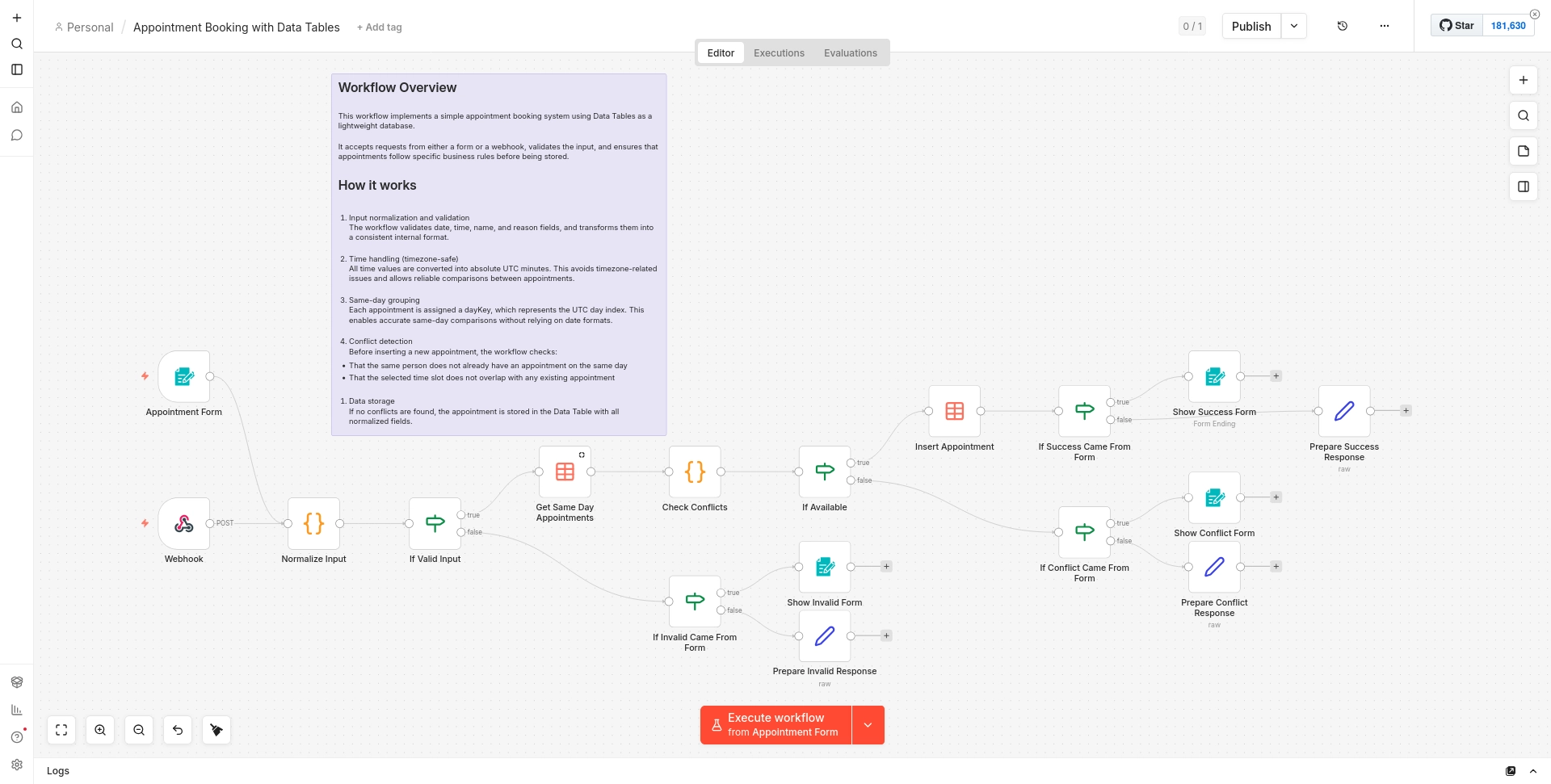Click the Webhook trigger node icon
1551x784 pixels.
184,524
